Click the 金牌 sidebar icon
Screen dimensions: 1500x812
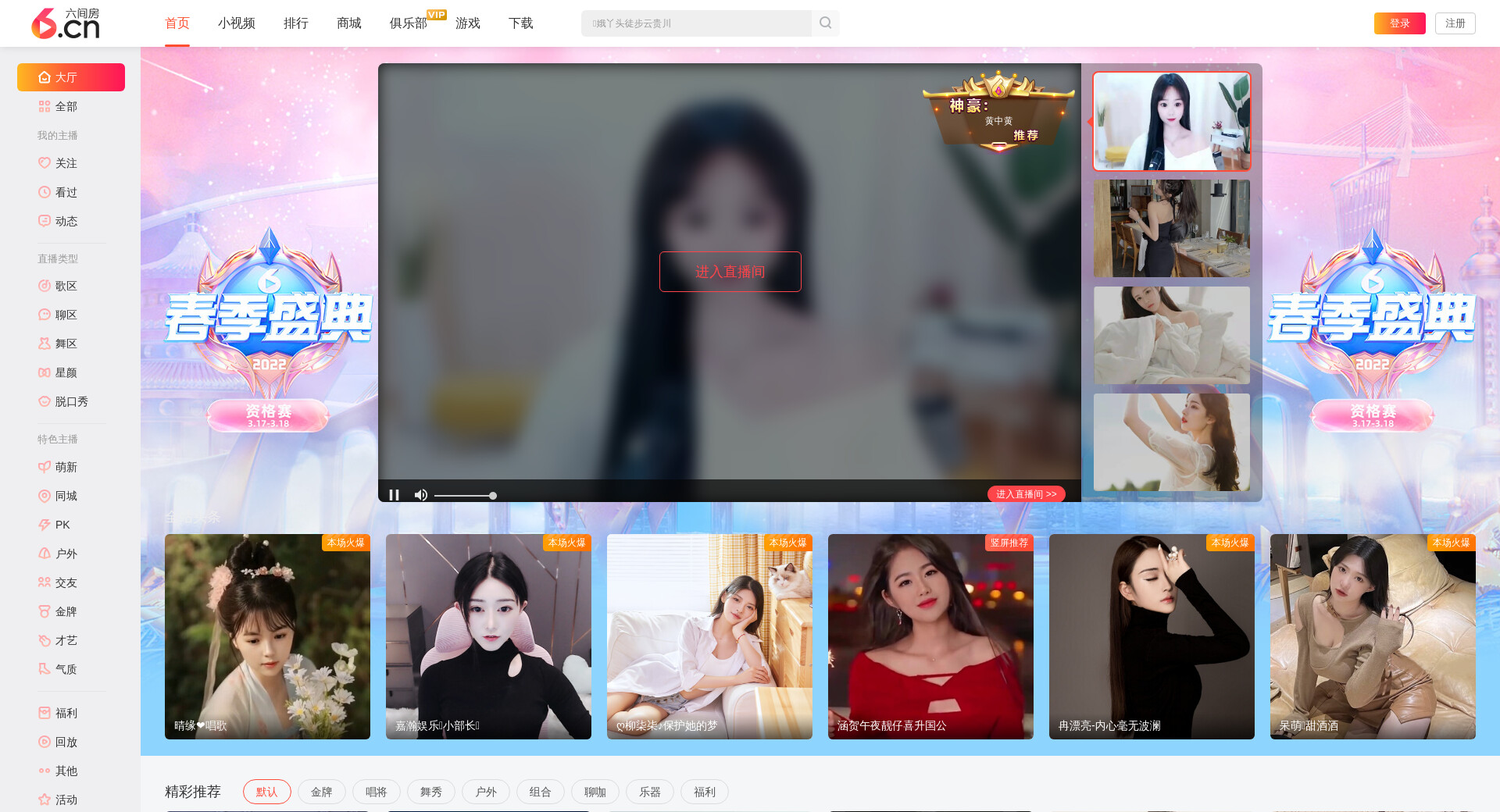click(45, 611)
